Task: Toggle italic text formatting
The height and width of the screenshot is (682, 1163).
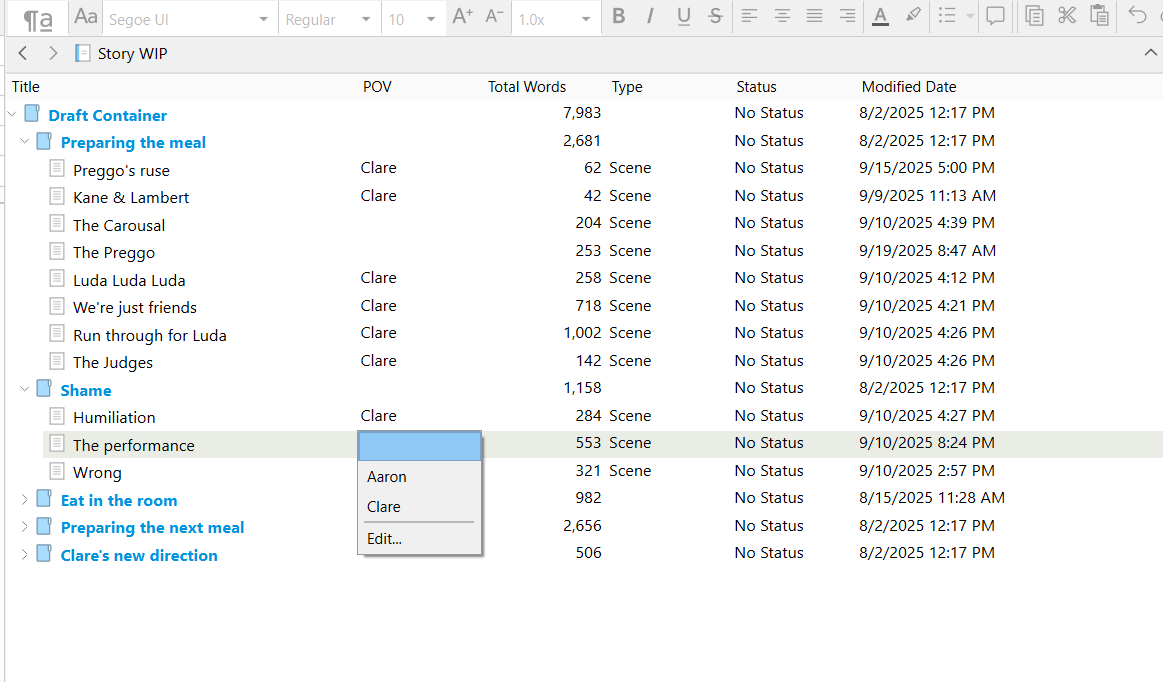Action: pyautogui.click(x=651, y=16)
